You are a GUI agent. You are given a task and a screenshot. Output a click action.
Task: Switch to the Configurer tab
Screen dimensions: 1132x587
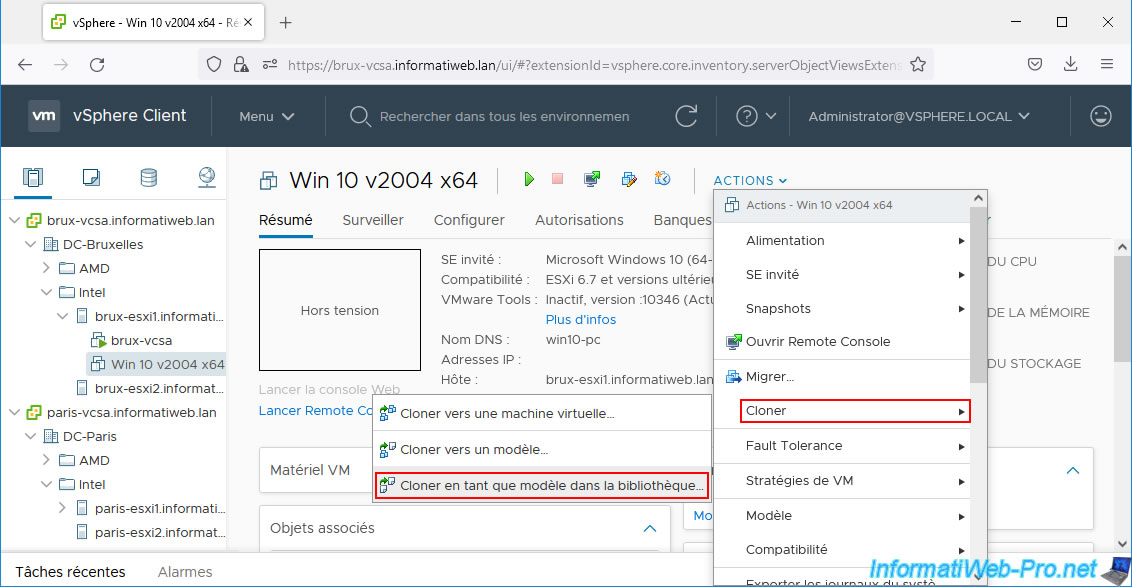(x=469, y=220)
